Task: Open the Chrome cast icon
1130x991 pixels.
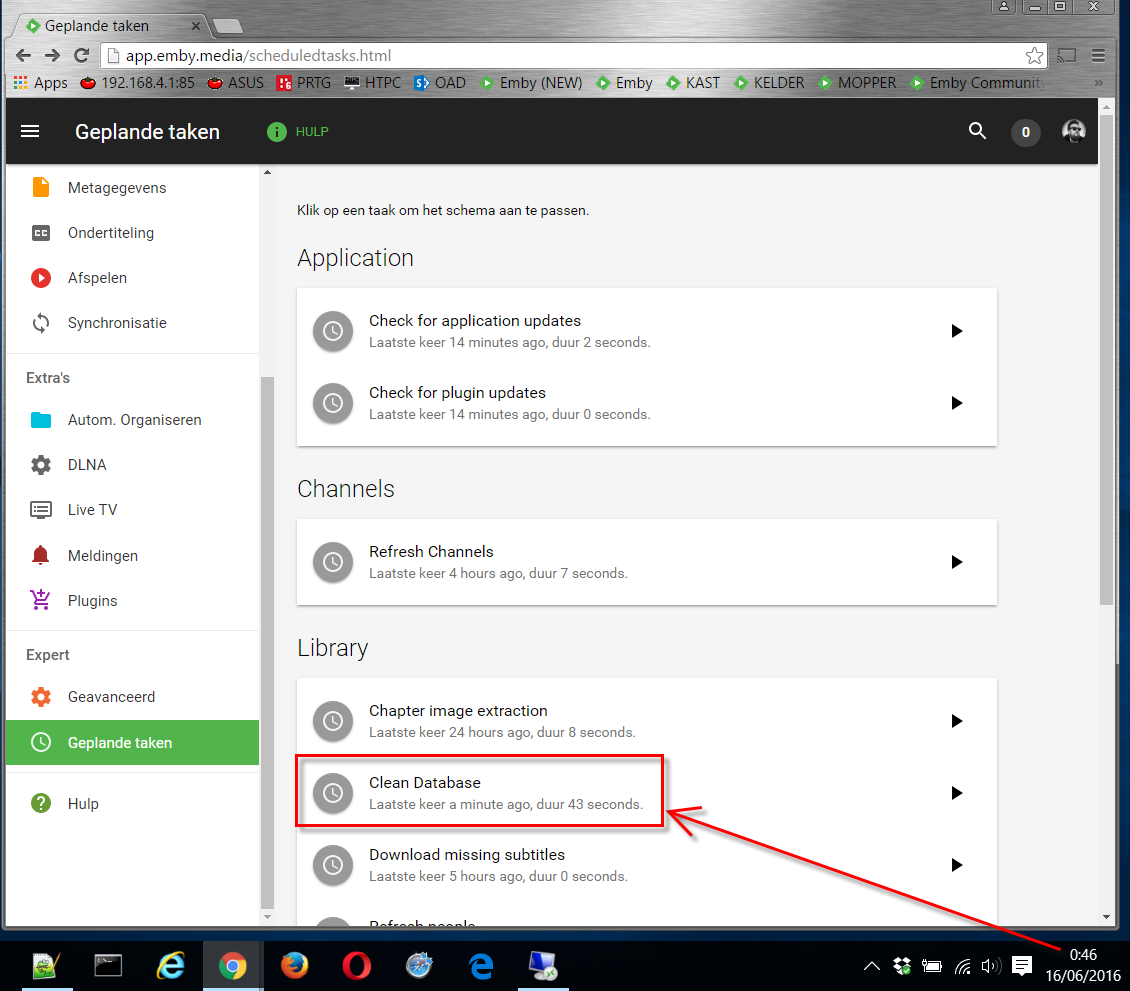Action: coord(1067,55)
